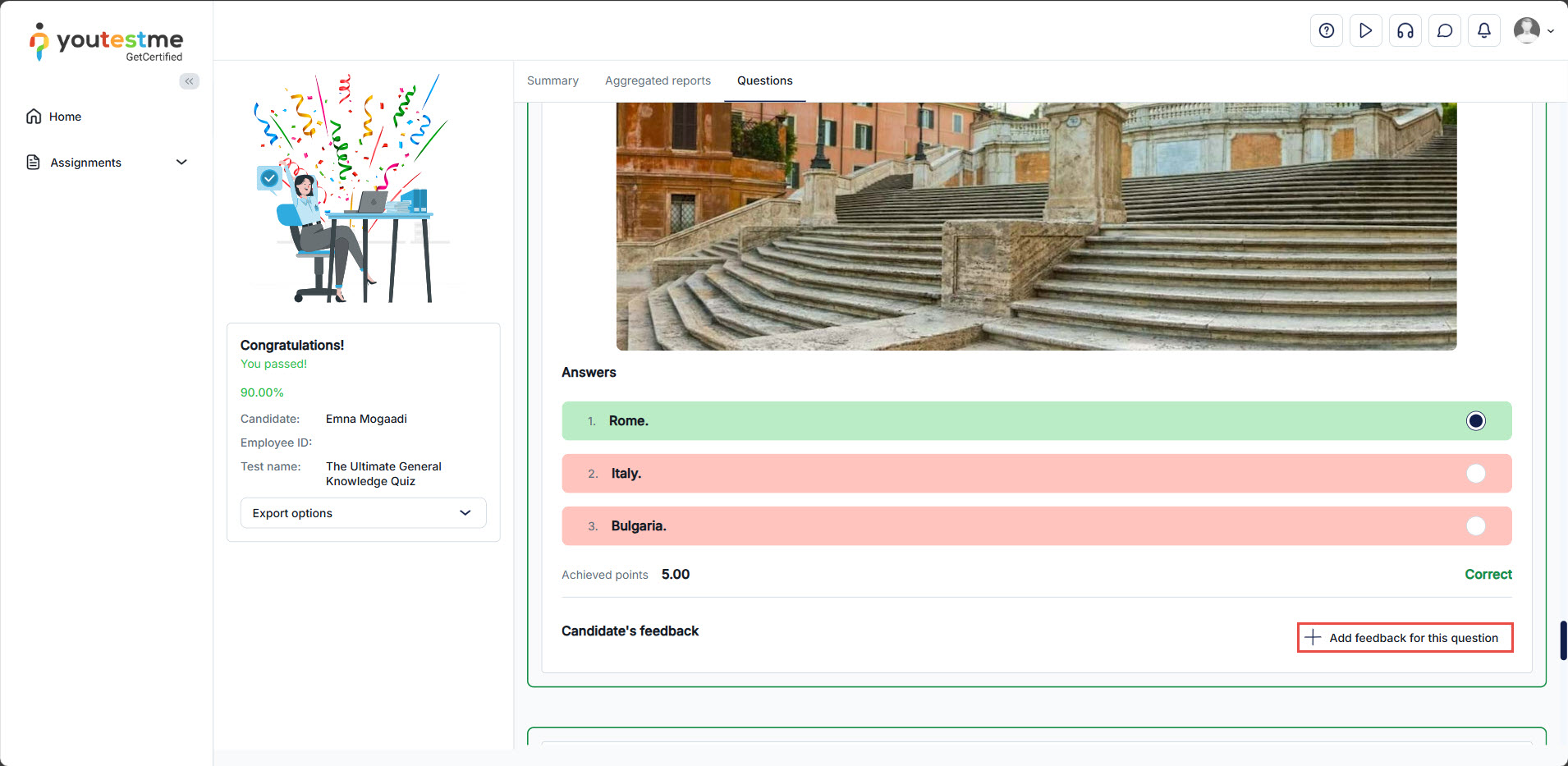Select the Bulgaria answer radio button
This screenshot has height=766, width=1568.
1475,526
